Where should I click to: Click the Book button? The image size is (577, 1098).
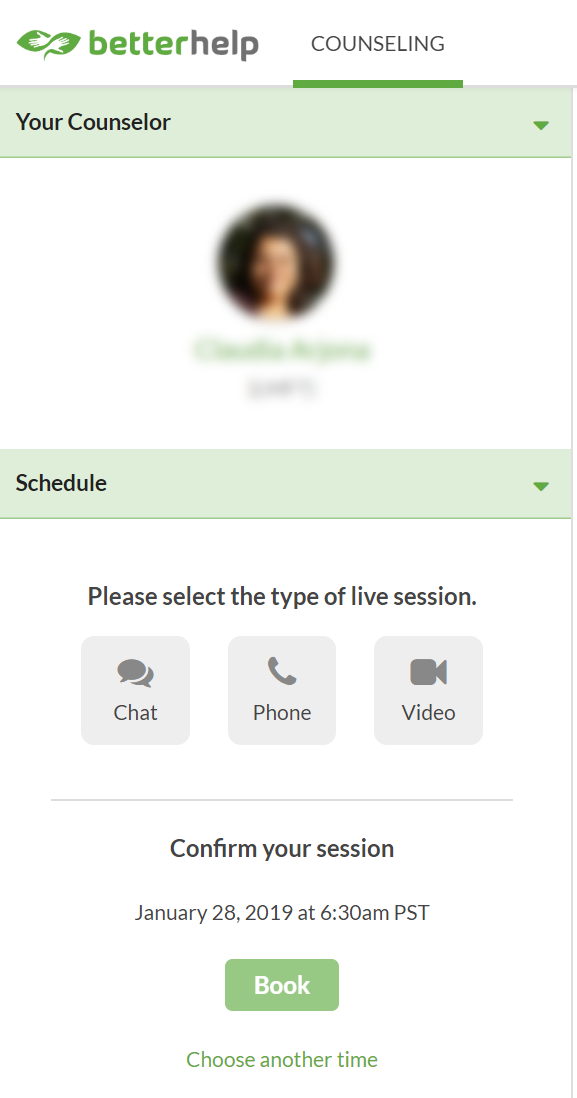coord(281,985)
